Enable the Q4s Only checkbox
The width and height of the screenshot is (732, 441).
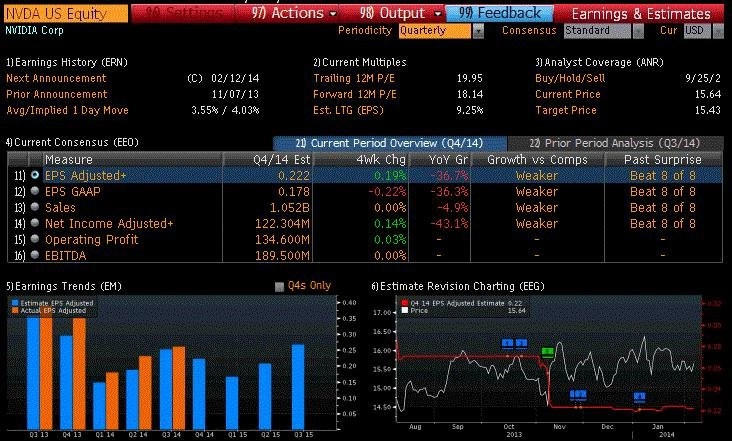(279, 287)
